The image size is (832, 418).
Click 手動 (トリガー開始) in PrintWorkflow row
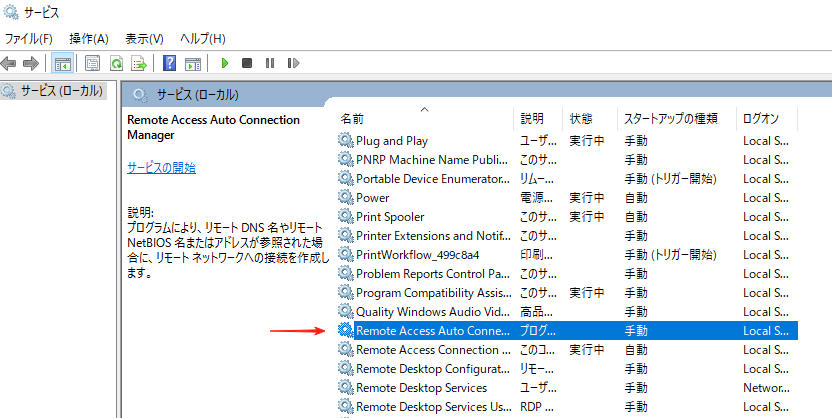(671, 255)
